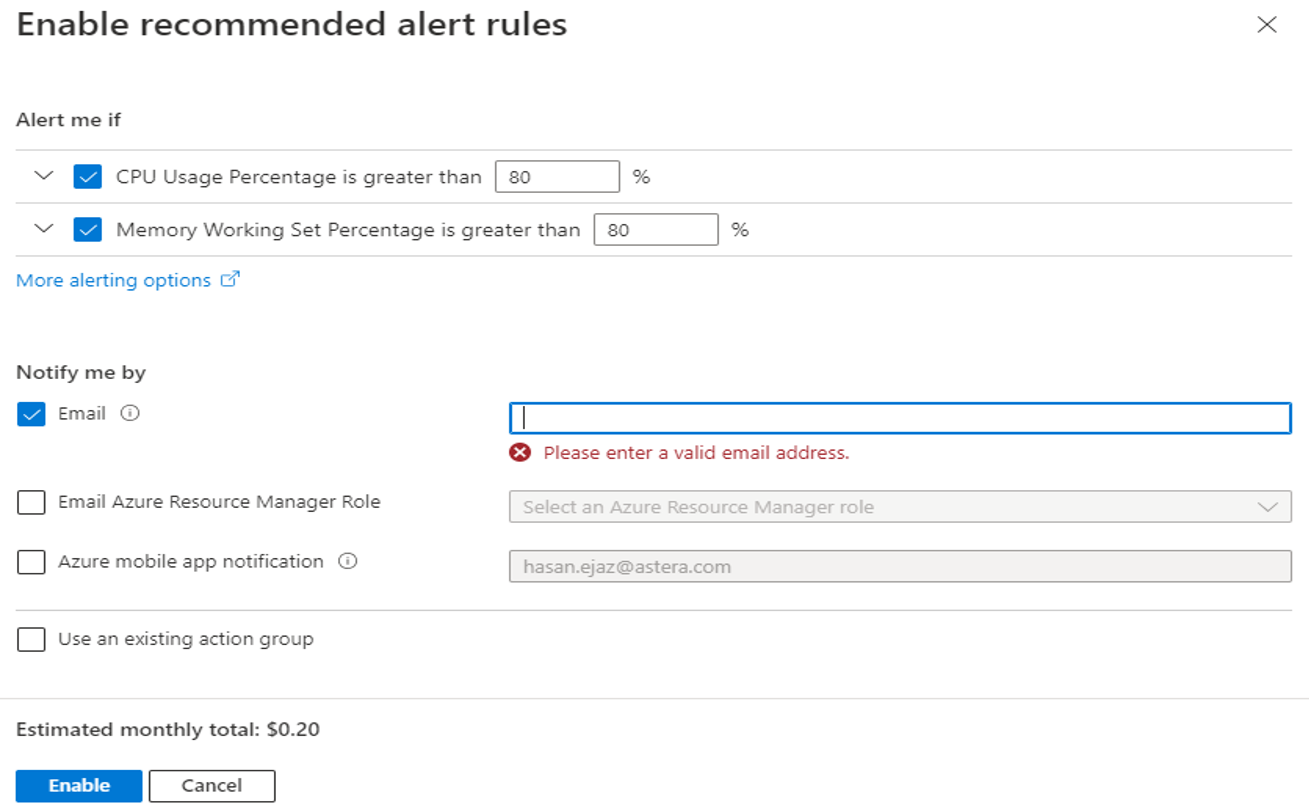This screenshot has width=1309, height=808.
Task: Enable Email Azure Resource Manager Role checkbox
Action: tap(31, 502)
